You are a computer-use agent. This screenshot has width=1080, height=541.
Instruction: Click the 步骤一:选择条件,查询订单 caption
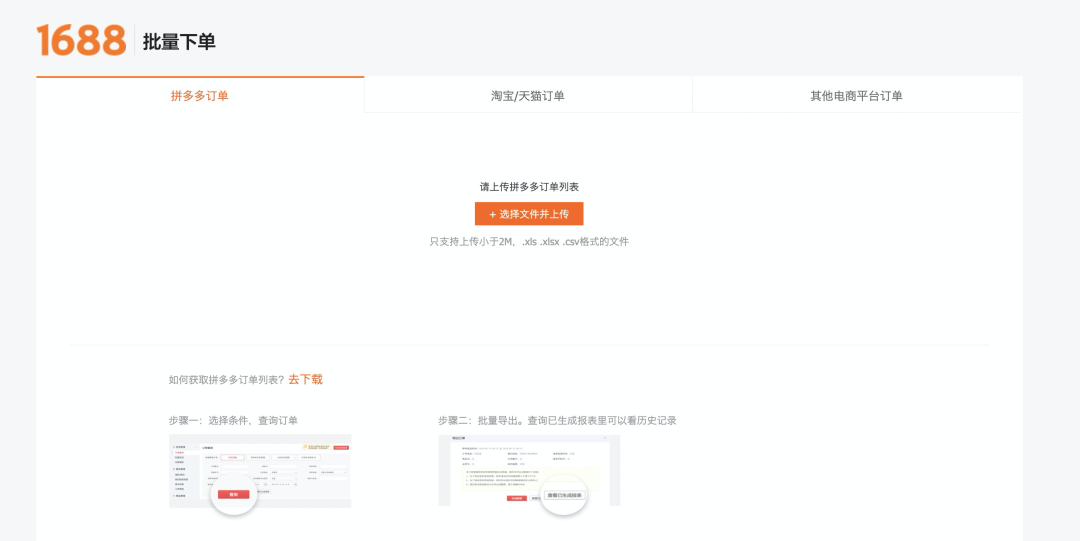[x=233, y=420]
